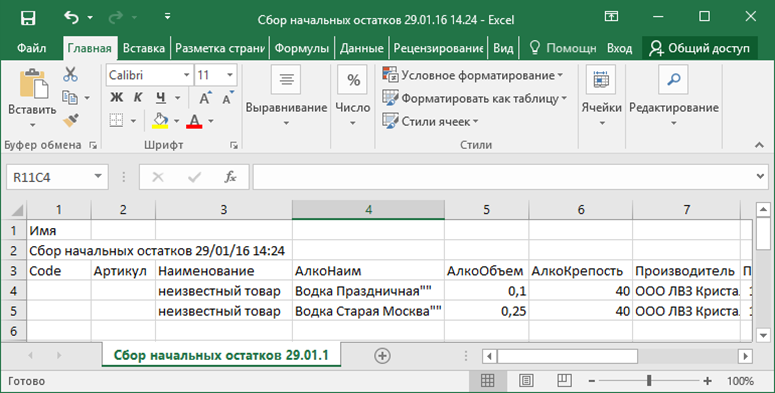The height and width of the screenshot is (393, 775).
Task: Open Форматировать как таблицу menu
Action: click(x=474, y=98)
